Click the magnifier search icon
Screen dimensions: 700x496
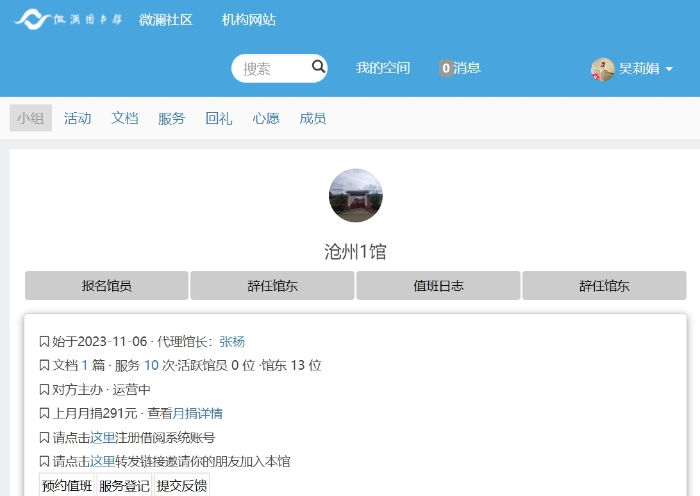click(318, 68)
